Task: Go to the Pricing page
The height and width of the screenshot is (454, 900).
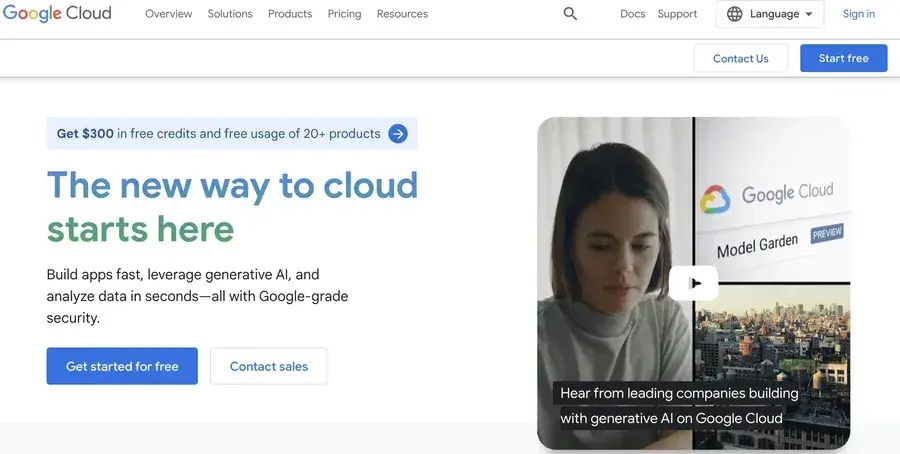Action: point(344,14)
